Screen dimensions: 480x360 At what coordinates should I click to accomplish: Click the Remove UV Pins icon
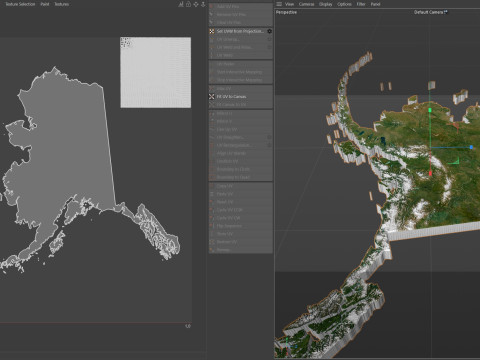pyautogui.click(x=211, y=14)
